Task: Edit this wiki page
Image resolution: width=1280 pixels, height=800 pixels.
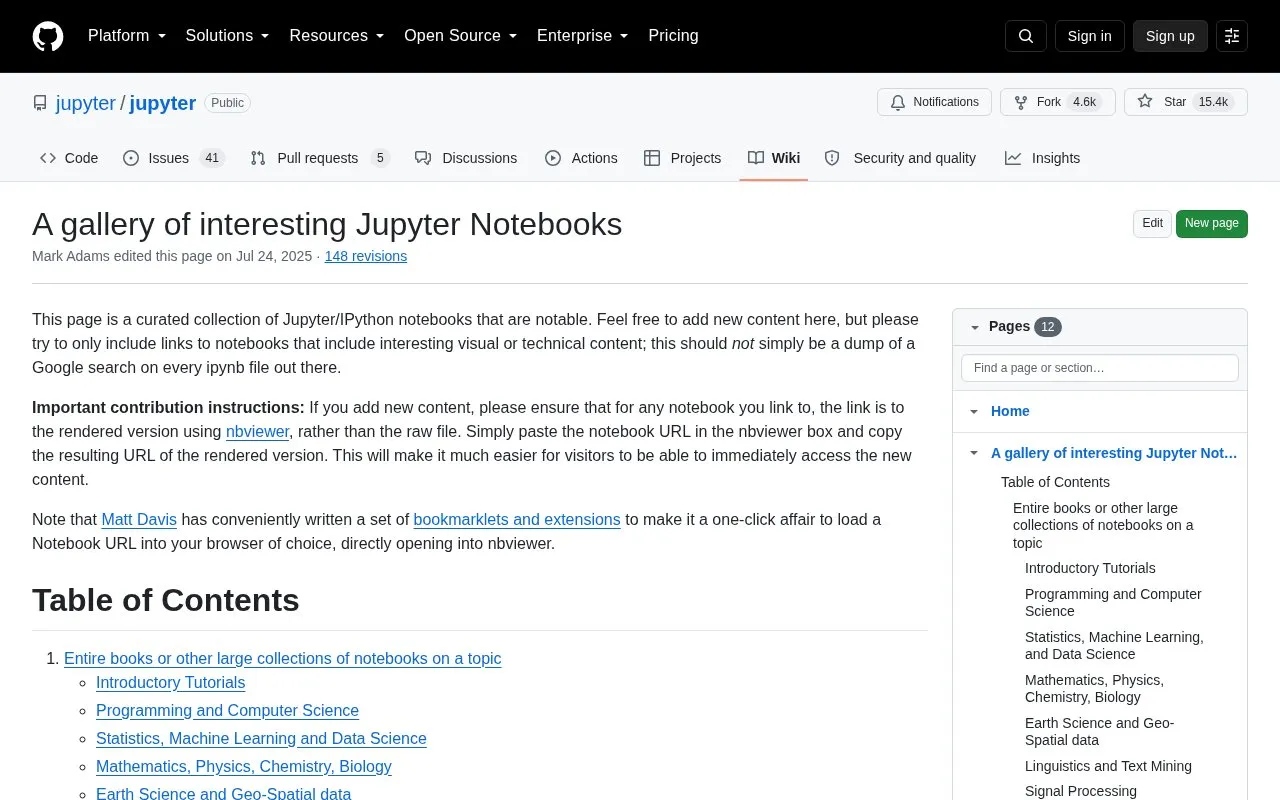Action: point(1152,224)
